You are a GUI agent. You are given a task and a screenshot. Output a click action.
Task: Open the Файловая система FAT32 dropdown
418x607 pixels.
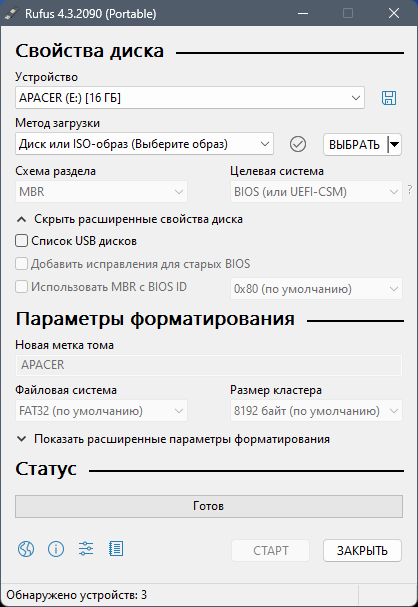click(101, 411)
